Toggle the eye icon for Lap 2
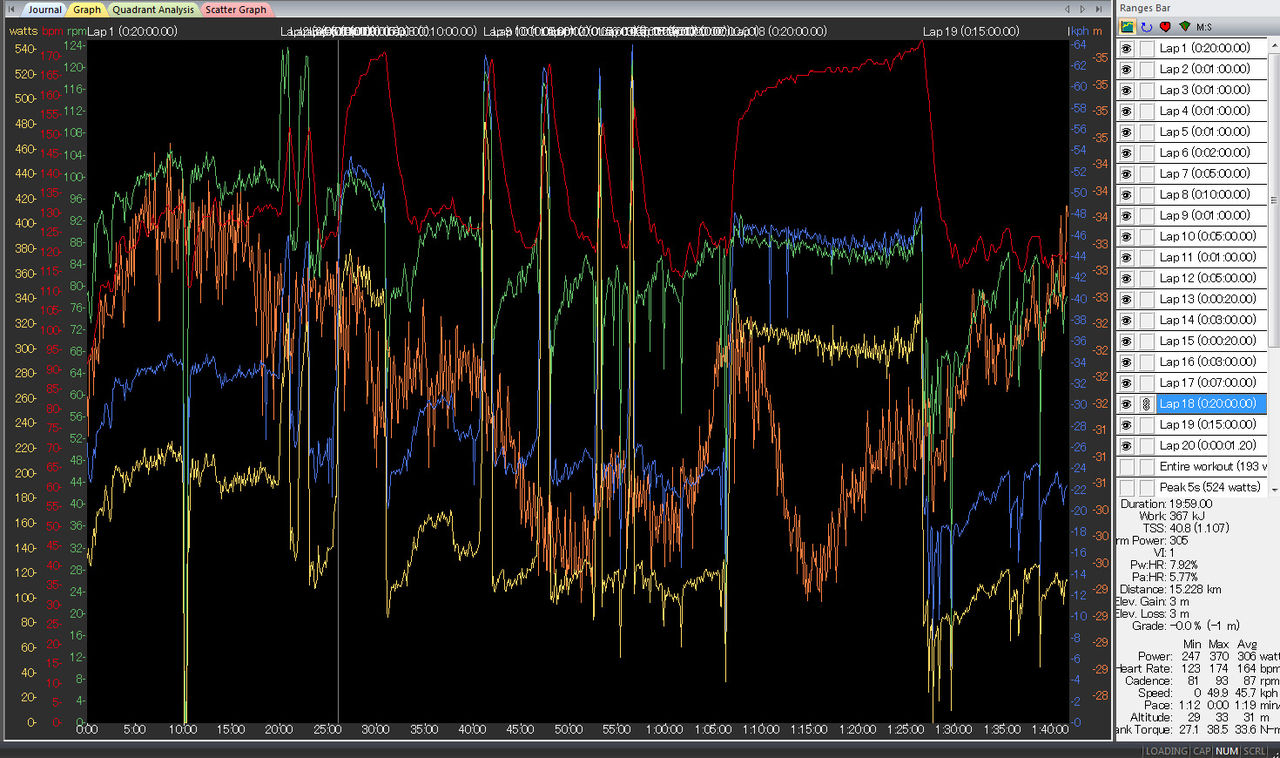1280x758 pixels. [1127, 69]
